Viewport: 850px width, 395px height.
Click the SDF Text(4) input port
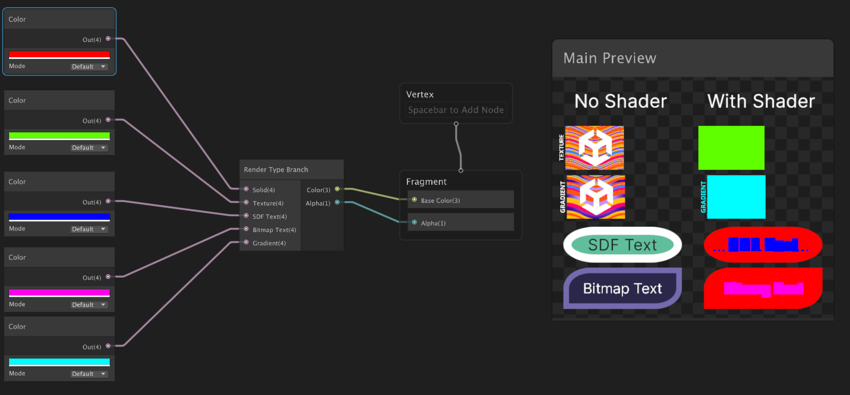coord(246,216)
